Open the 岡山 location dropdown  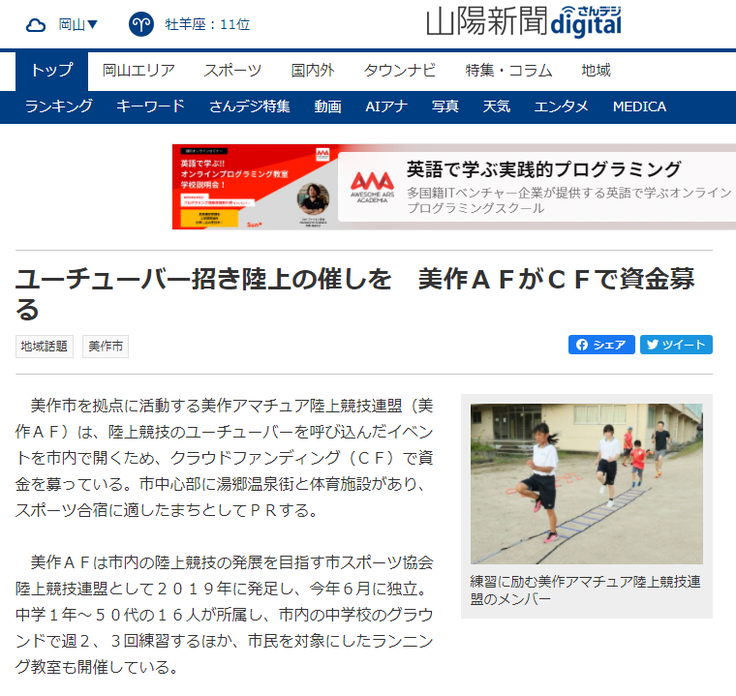click(78, 24)
